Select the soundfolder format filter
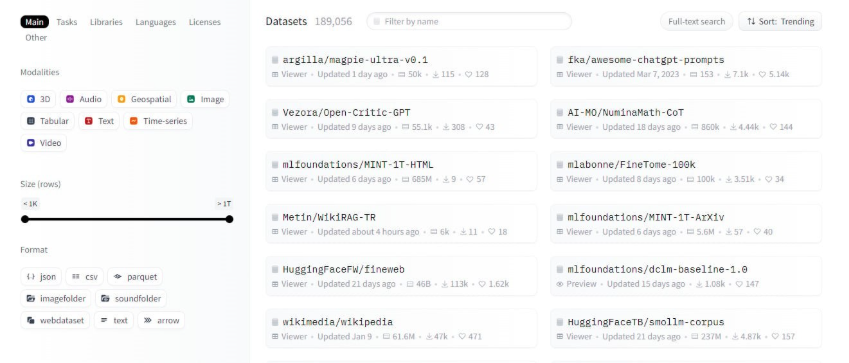This screenshot has height=363, width=849. coord(131,299)
